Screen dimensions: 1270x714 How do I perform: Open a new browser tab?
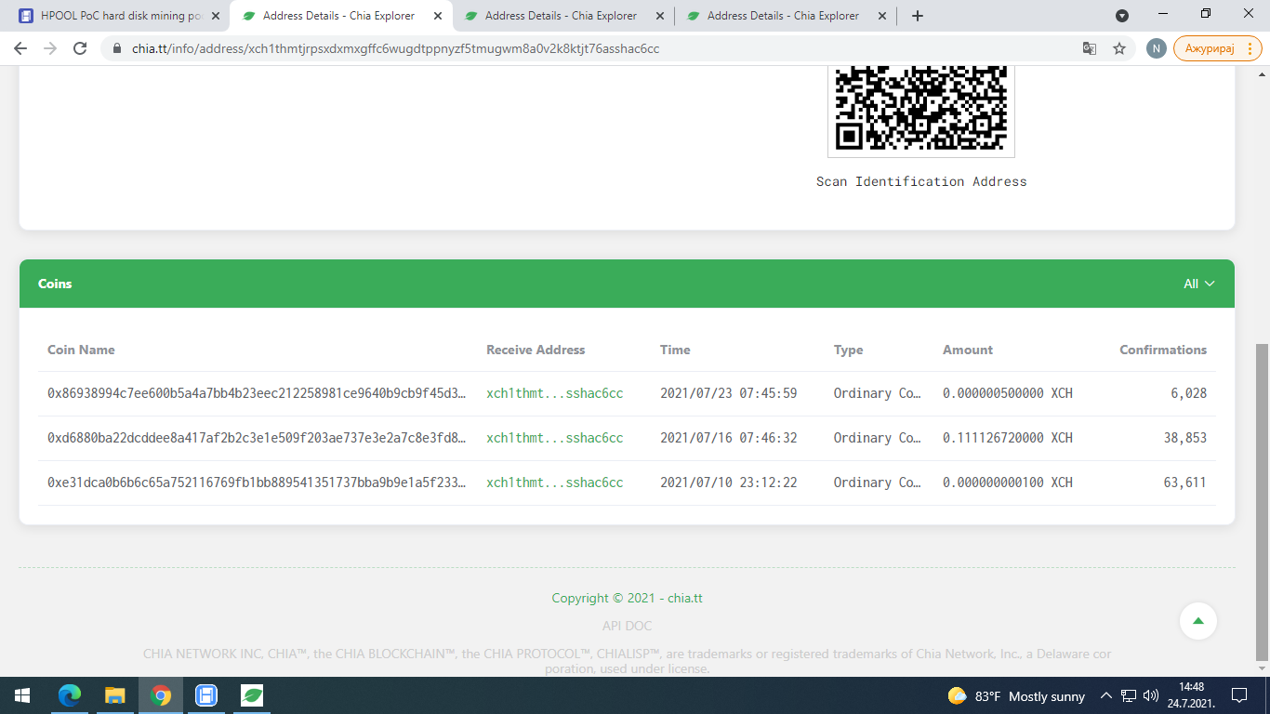(x=917, y=16)
